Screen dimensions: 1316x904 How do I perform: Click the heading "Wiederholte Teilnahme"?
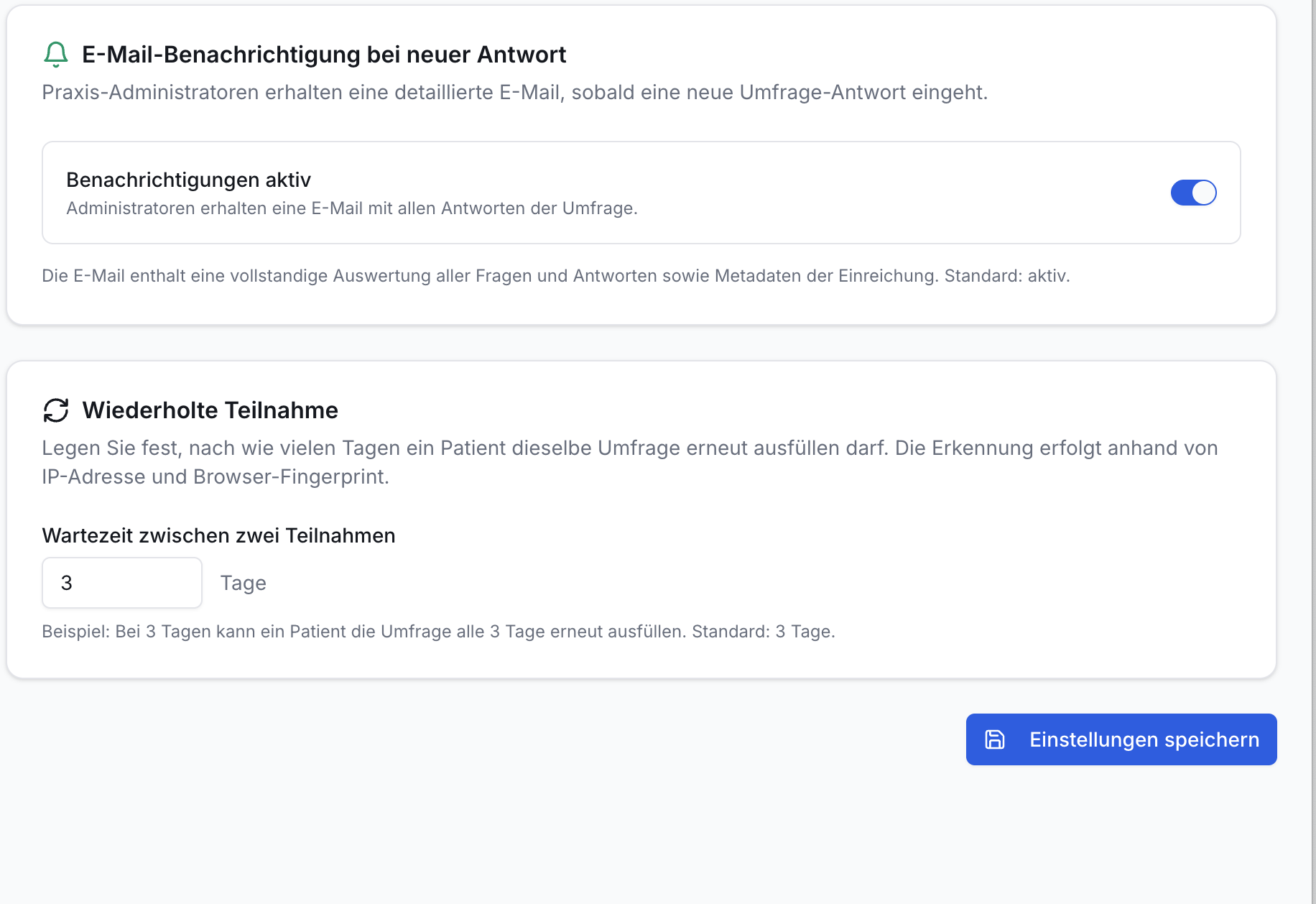click(x=210, y=410)
